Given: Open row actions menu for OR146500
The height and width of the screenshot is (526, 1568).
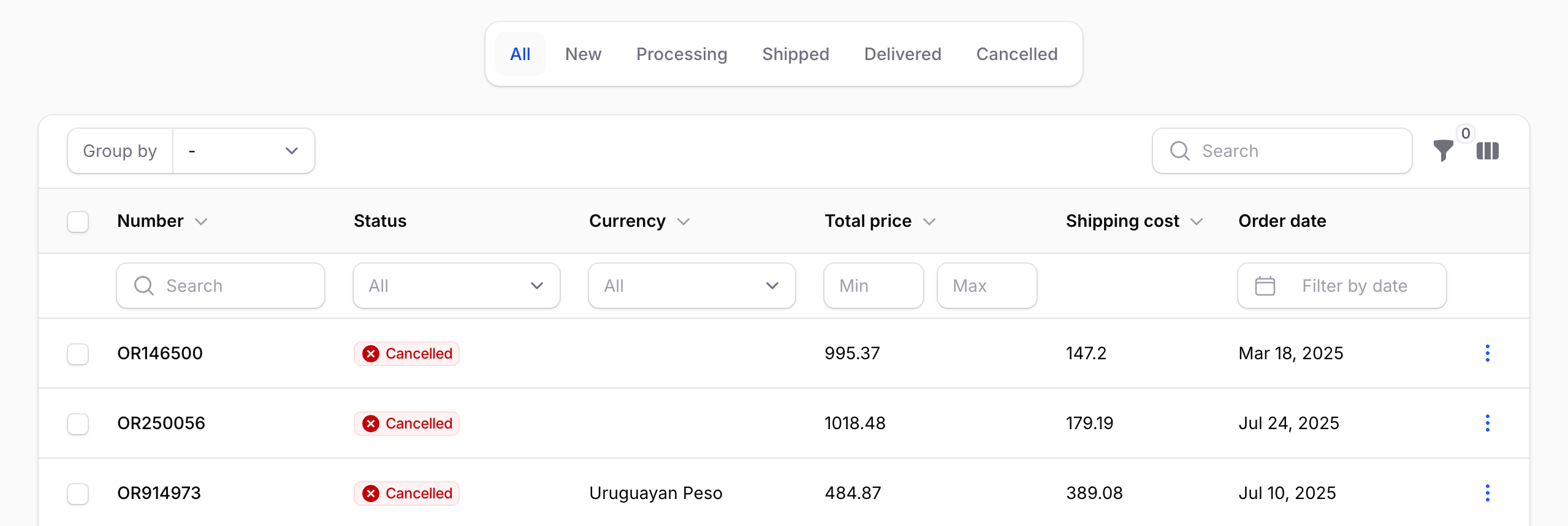Looking at the screenshot, I should (x=1487, y=353).
